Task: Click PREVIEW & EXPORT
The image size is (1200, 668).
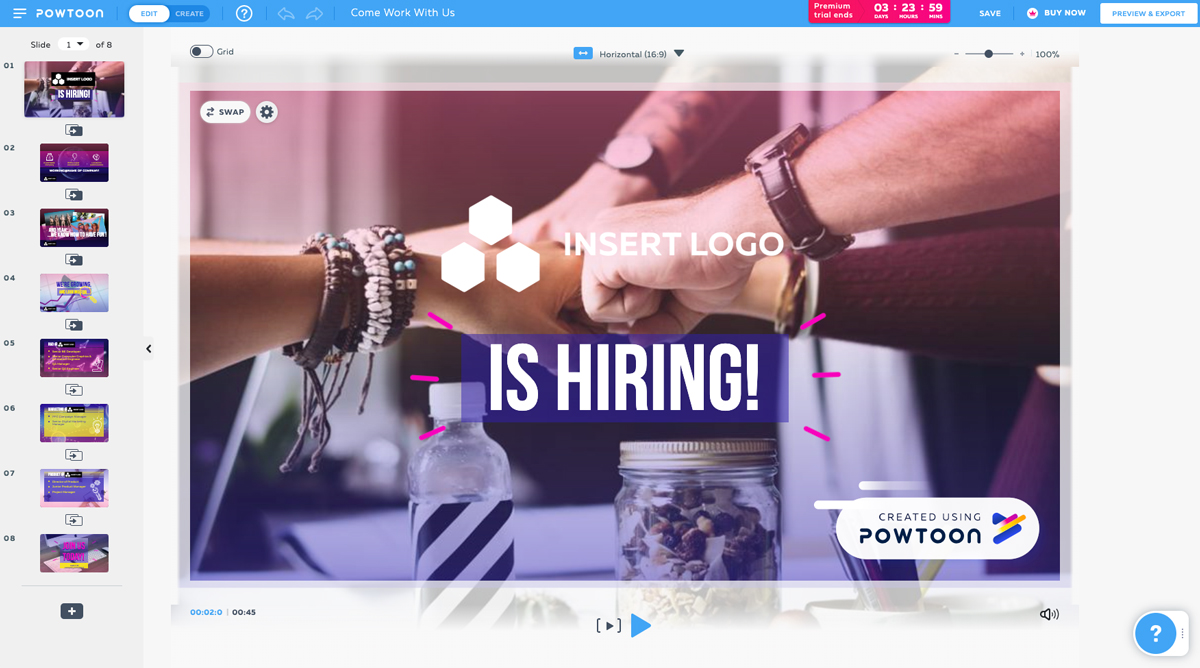Action: (x=1148, y=13)
